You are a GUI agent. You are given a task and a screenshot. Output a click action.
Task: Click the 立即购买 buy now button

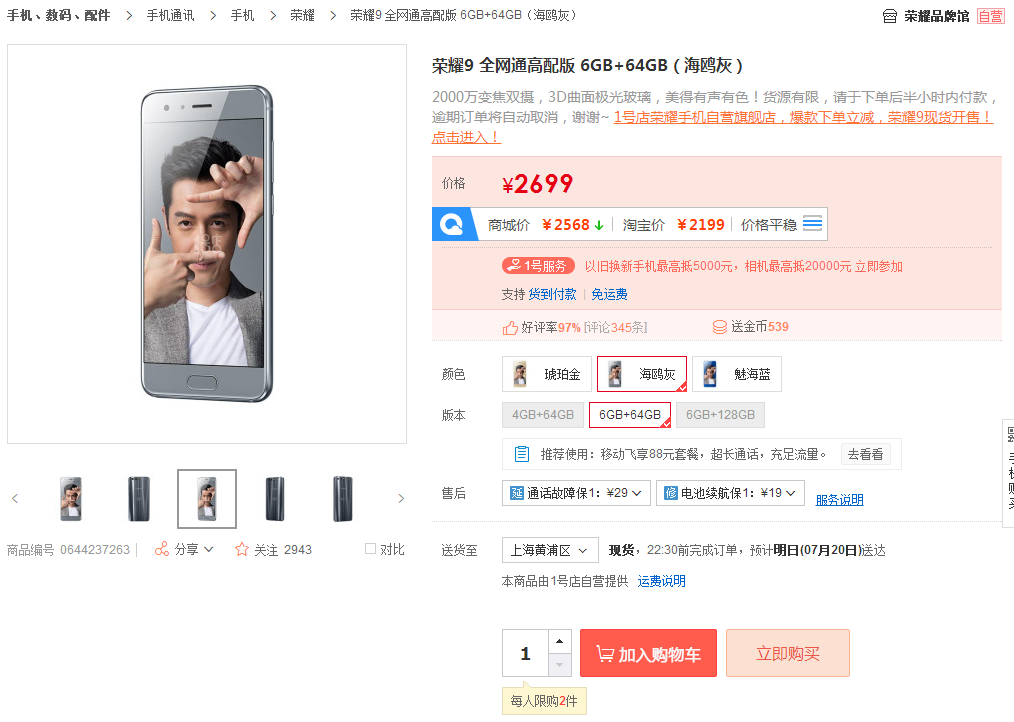[x=787, y=654]
